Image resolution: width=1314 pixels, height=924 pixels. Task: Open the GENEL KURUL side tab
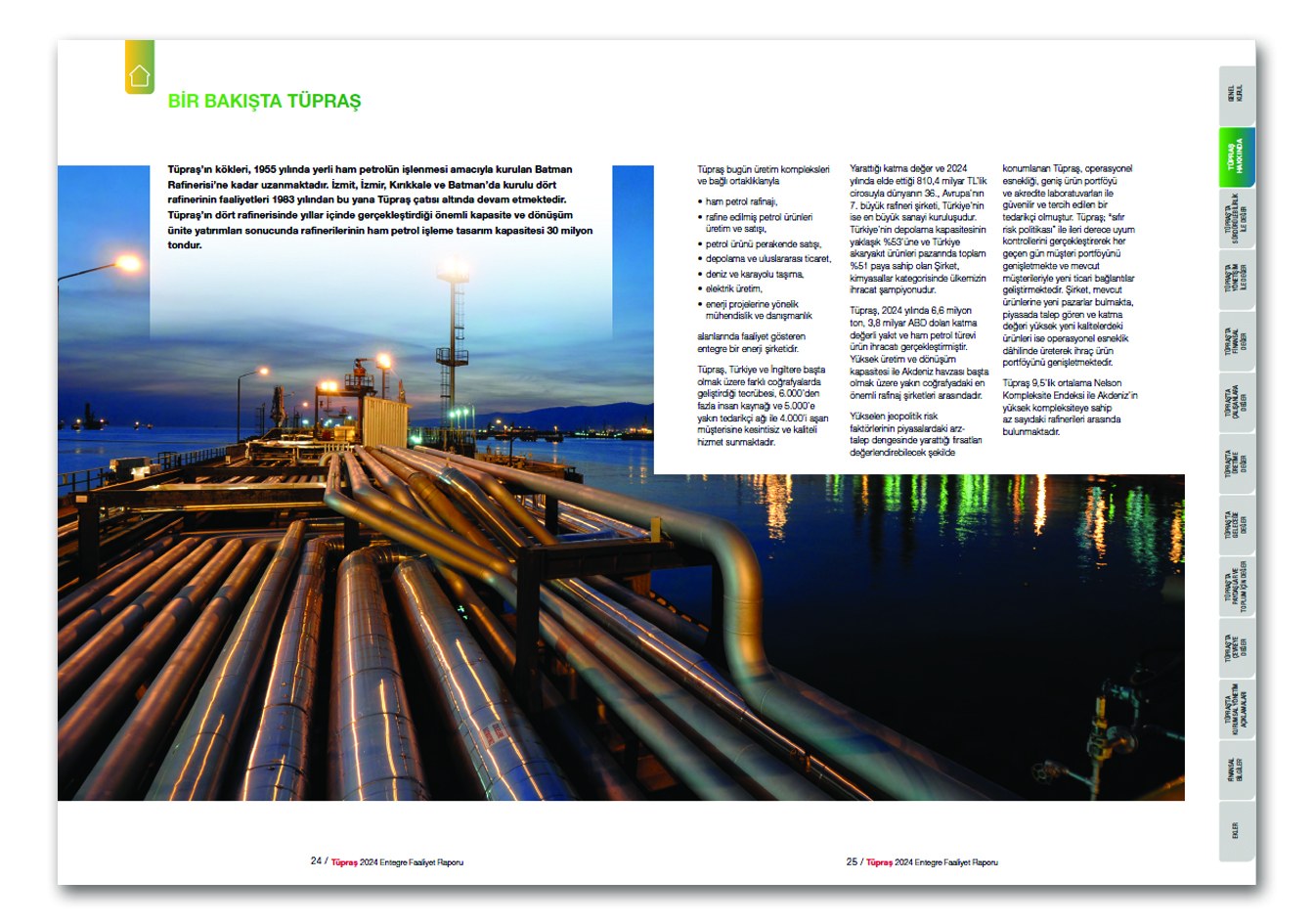point(1237,95)
